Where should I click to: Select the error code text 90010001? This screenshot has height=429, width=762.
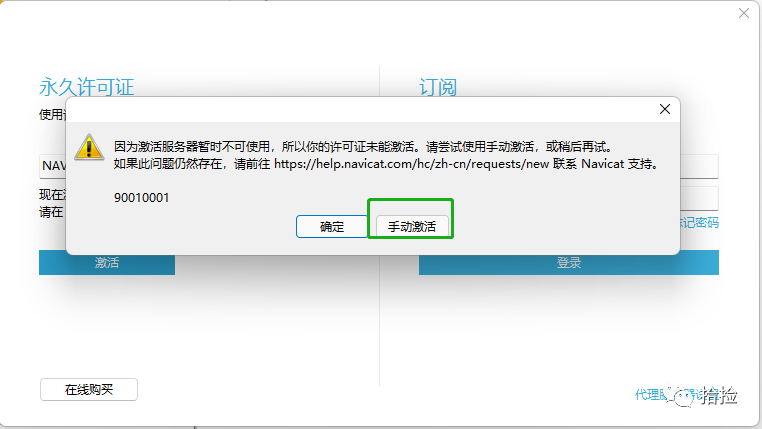[141, 198]
